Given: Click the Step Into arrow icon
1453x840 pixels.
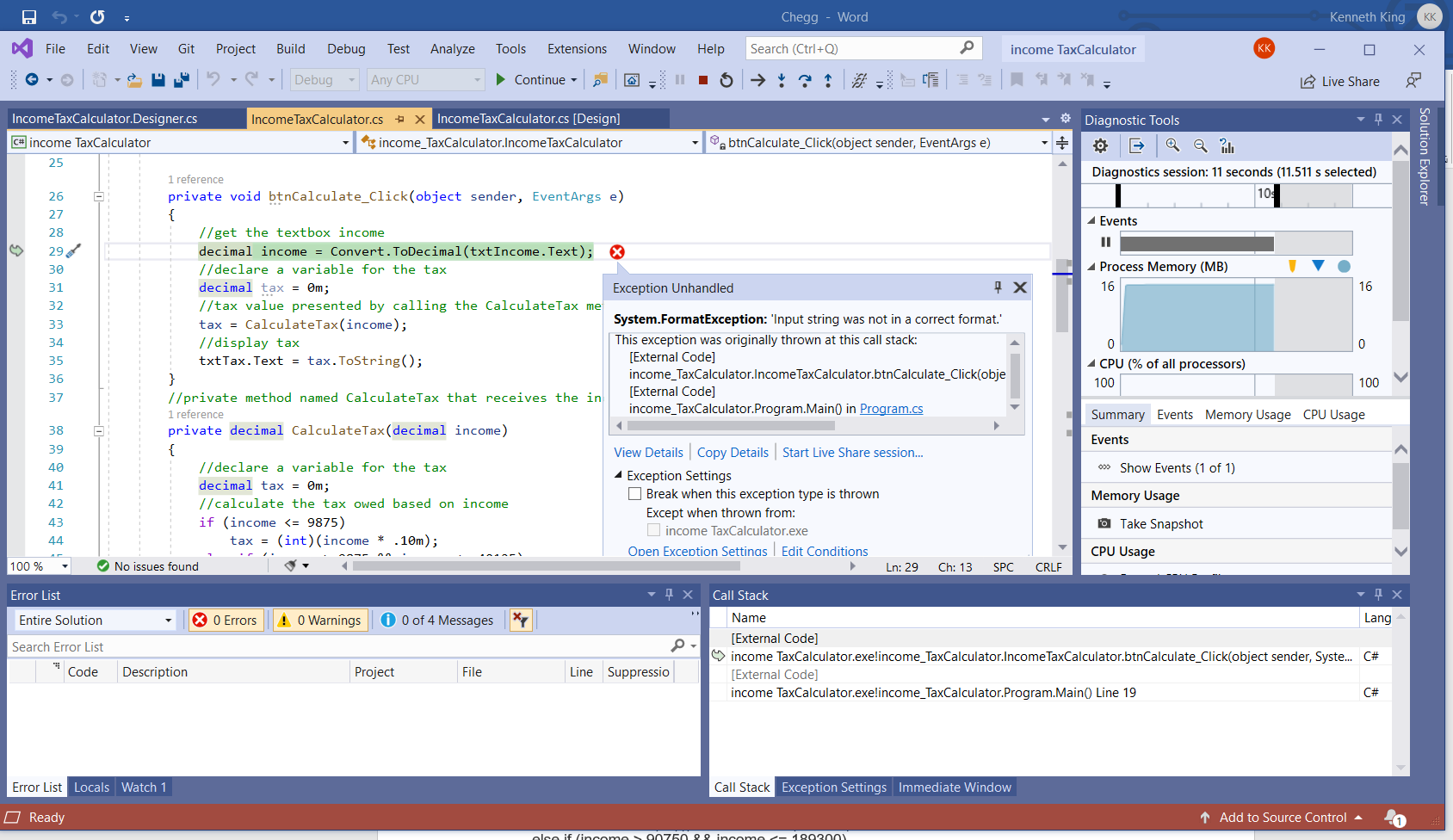Looking at the screenshot, I should point(782,80).
